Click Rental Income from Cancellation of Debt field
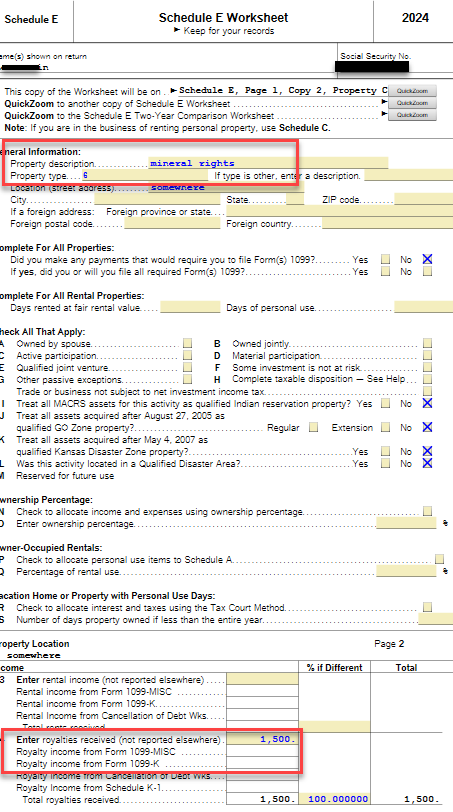453x812 pixels. 262,715
